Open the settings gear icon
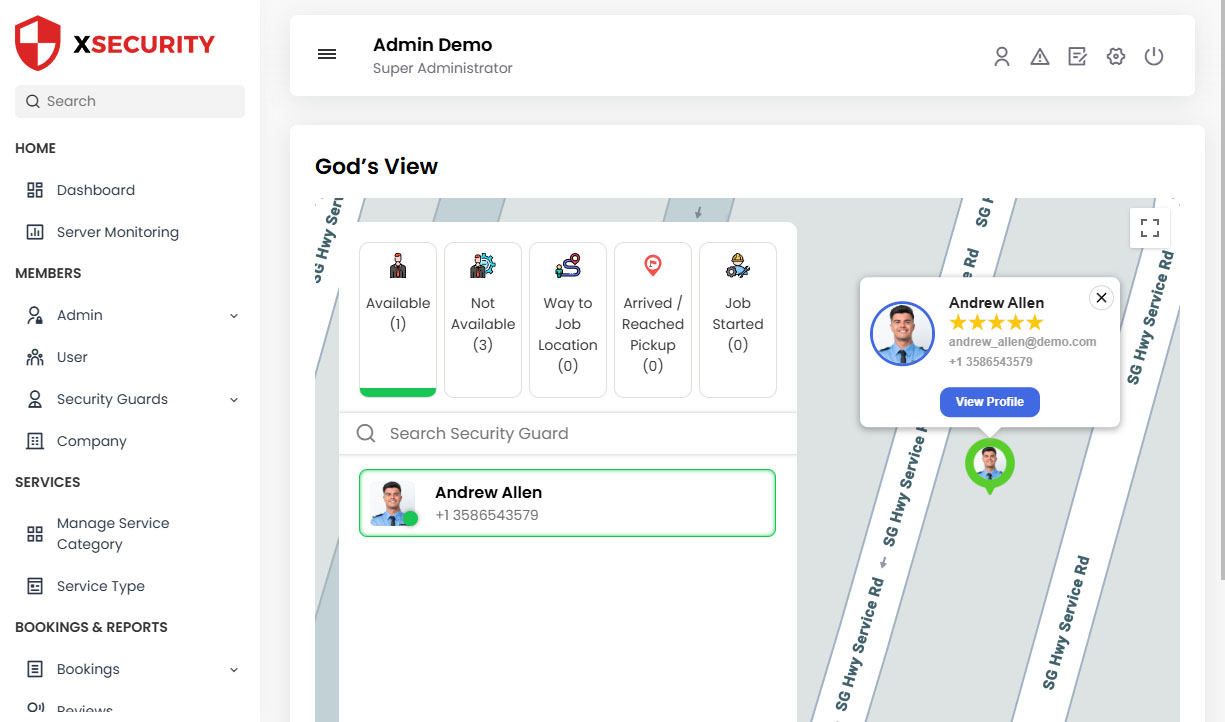This screenshot has height=722, width=1225. [1116, 56]
